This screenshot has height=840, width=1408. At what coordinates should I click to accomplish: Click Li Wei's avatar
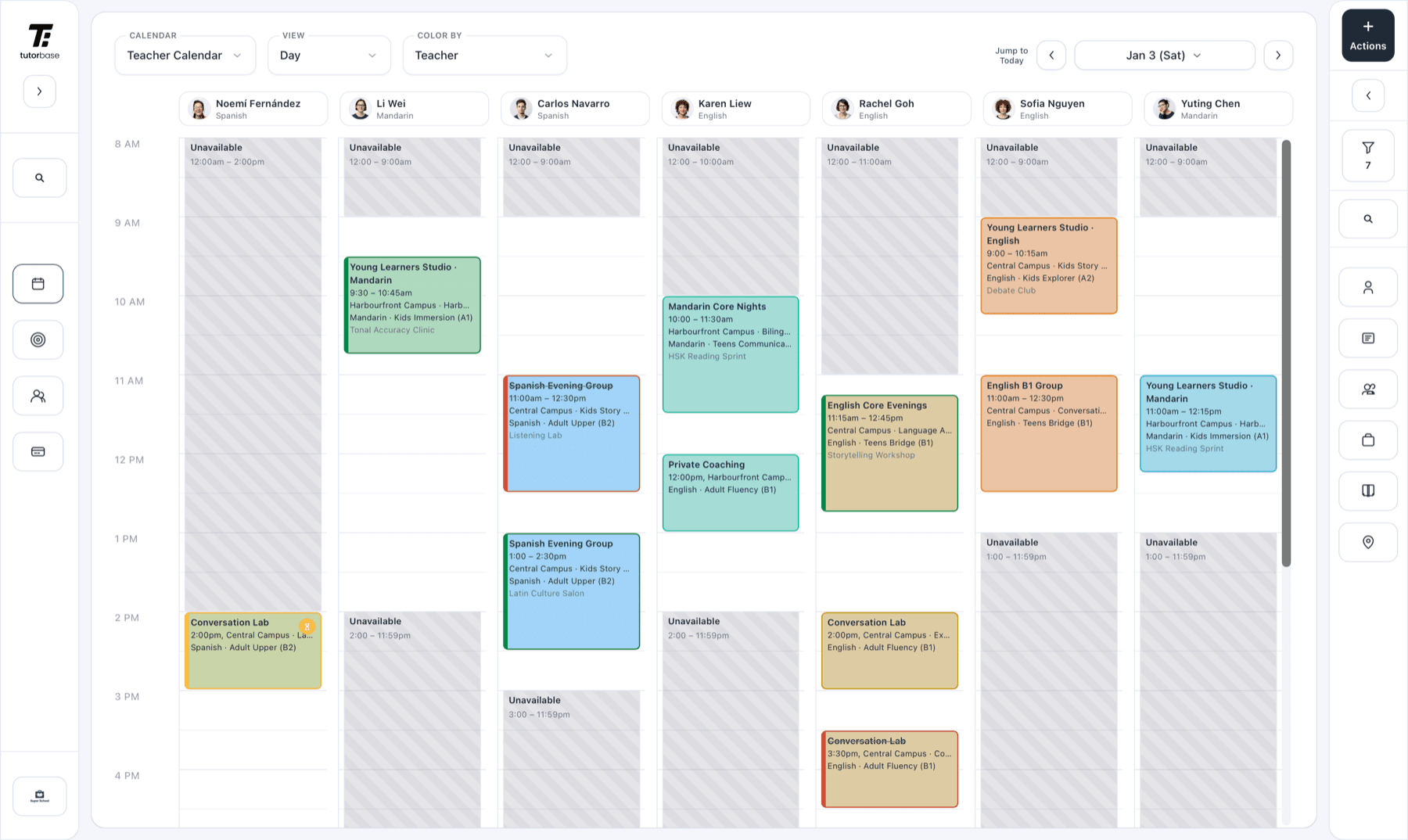click(x=360, y=109)
